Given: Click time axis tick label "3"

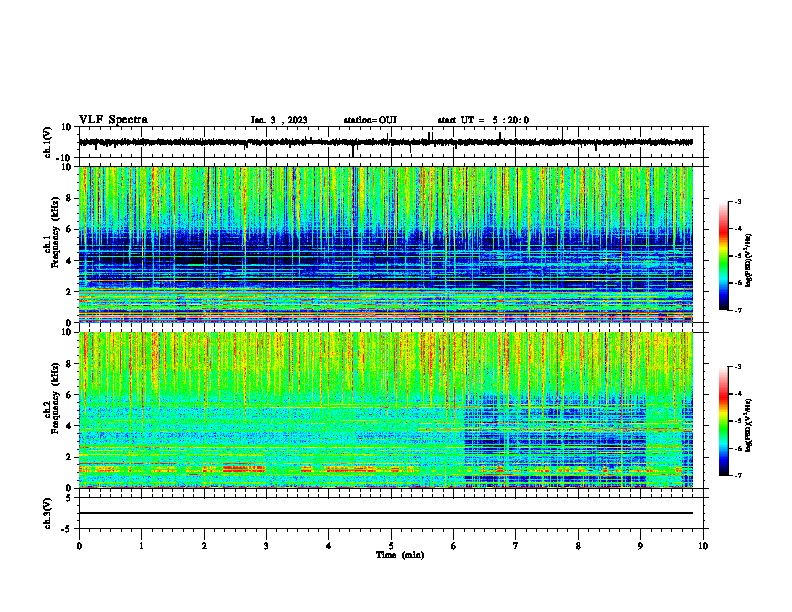Looking at the screenshot, I should click(266, 546).
